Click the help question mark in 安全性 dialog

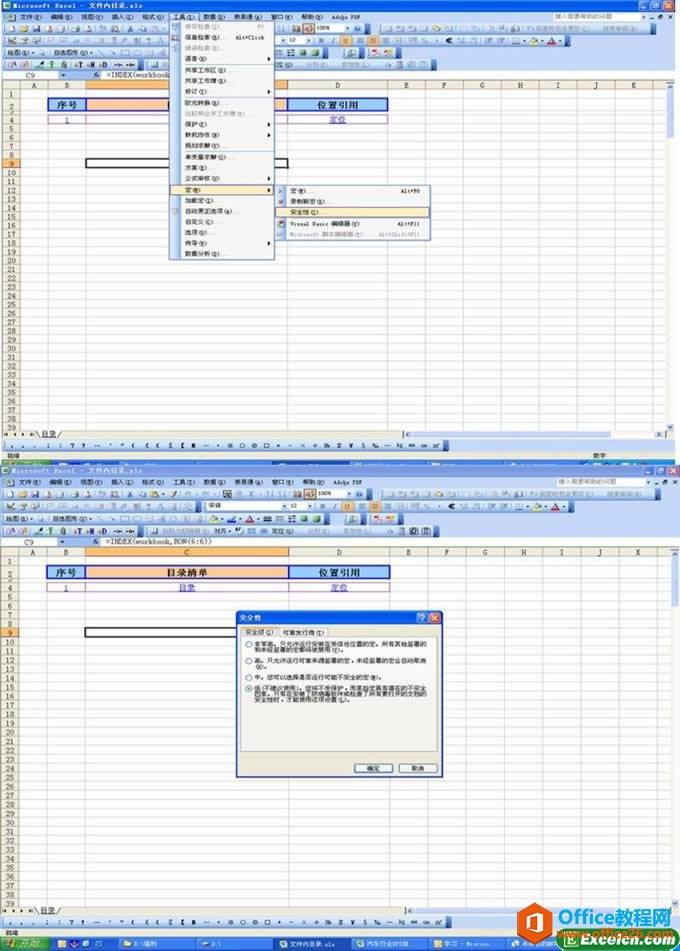[421, 619]
